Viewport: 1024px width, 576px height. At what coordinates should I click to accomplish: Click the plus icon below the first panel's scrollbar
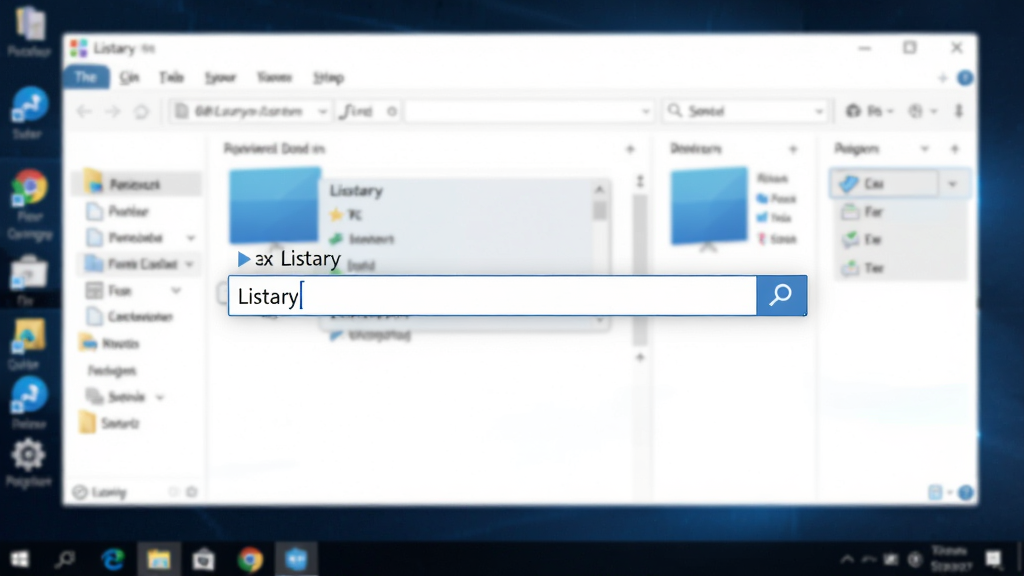[640, 357]
